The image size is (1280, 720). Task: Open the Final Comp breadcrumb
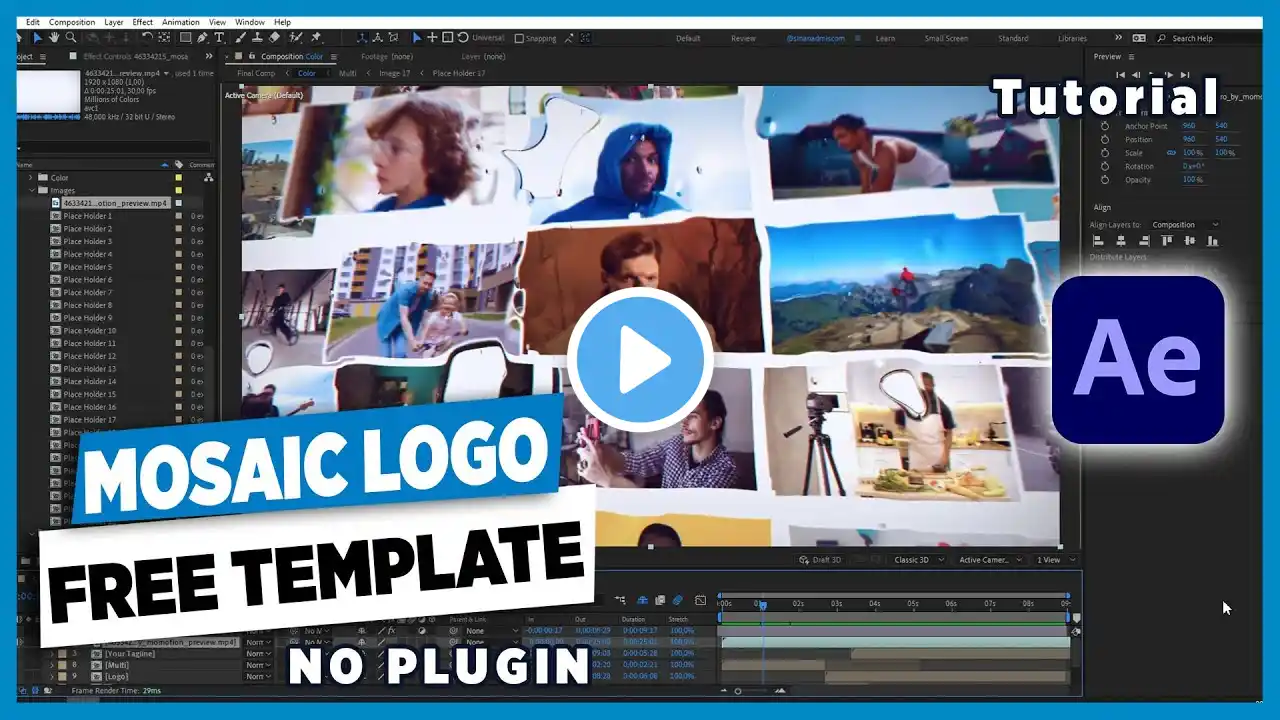[x=256, y=73]
